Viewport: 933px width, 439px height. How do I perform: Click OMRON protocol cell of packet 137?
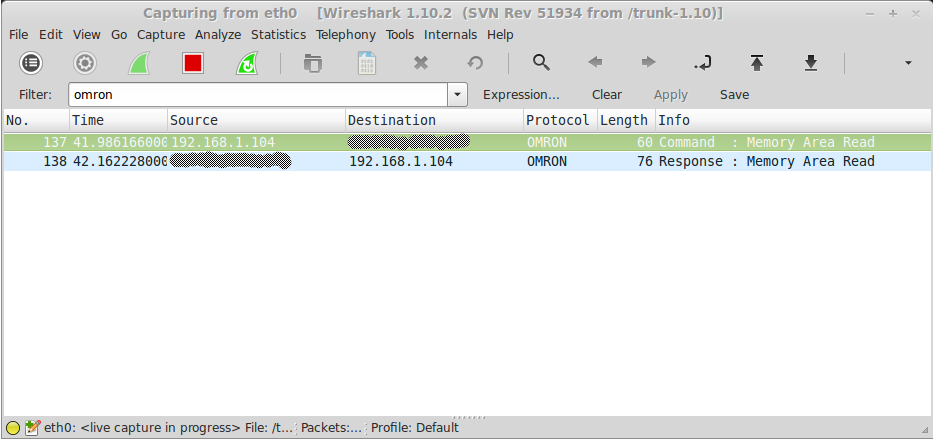547,143
